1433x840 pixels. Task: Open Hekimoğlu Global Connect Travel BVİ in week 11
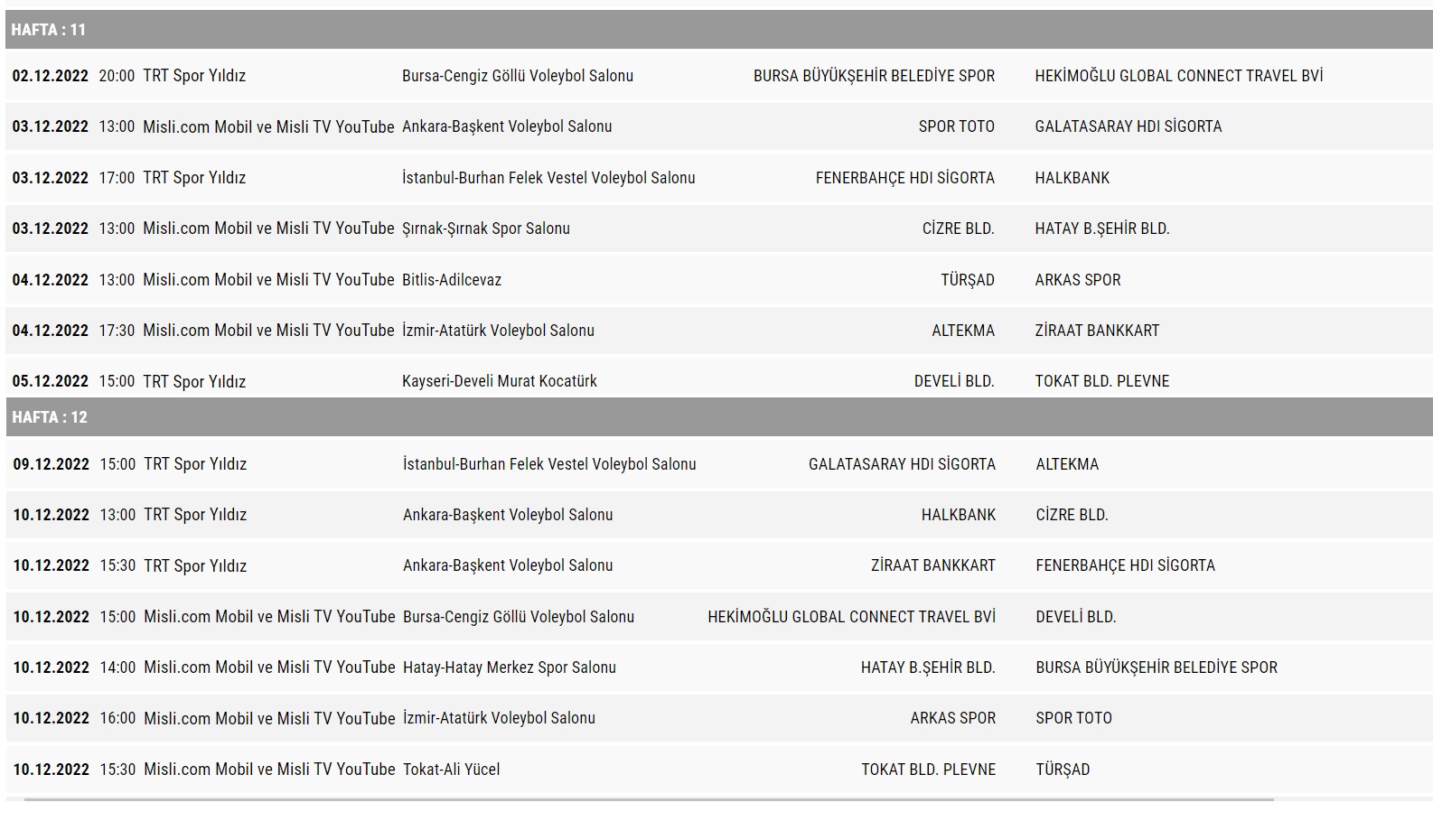pos(1178,76)
